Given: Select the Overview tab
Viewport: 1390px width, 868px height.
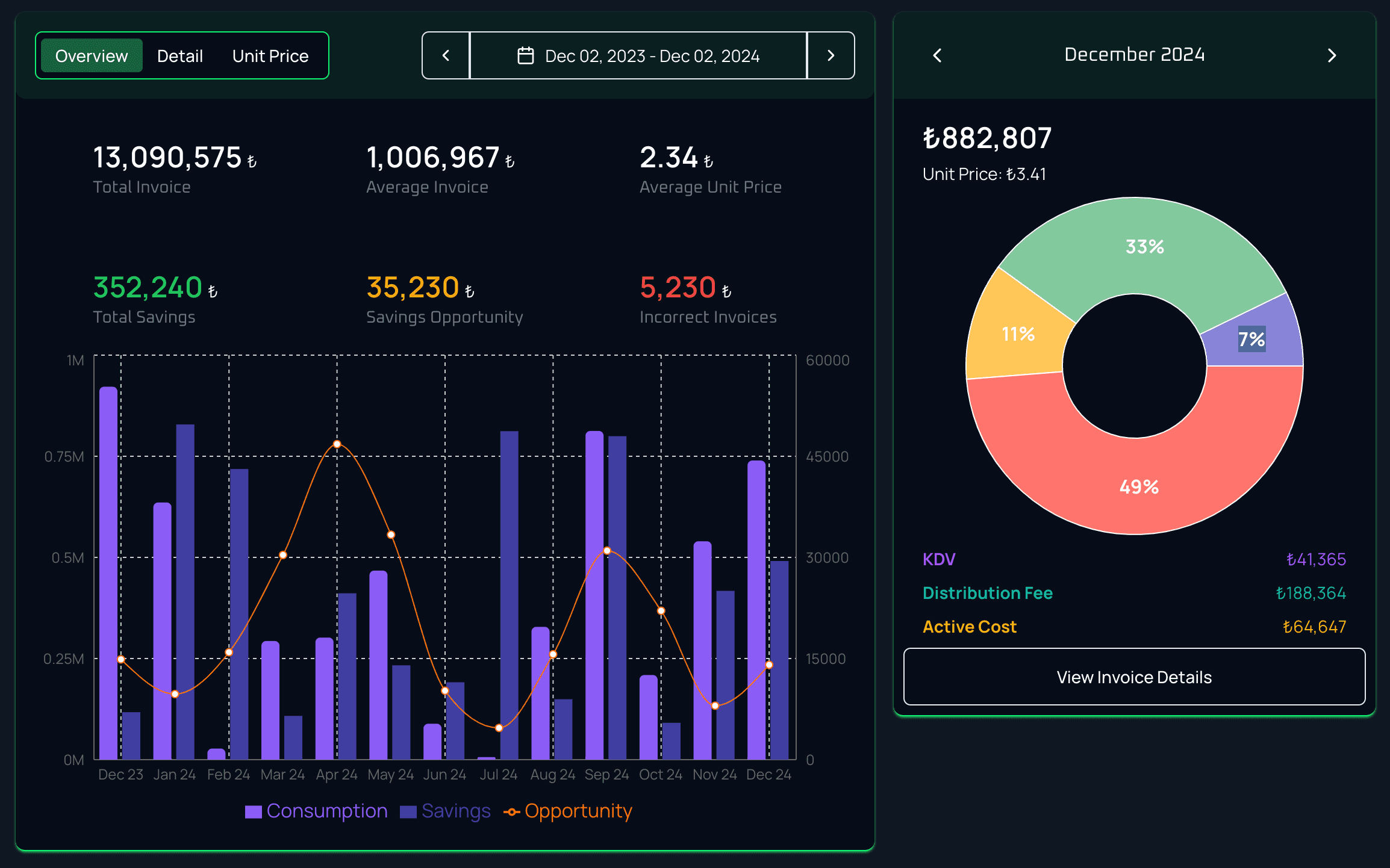Looking at the screenshot, I should coord(92,56).
